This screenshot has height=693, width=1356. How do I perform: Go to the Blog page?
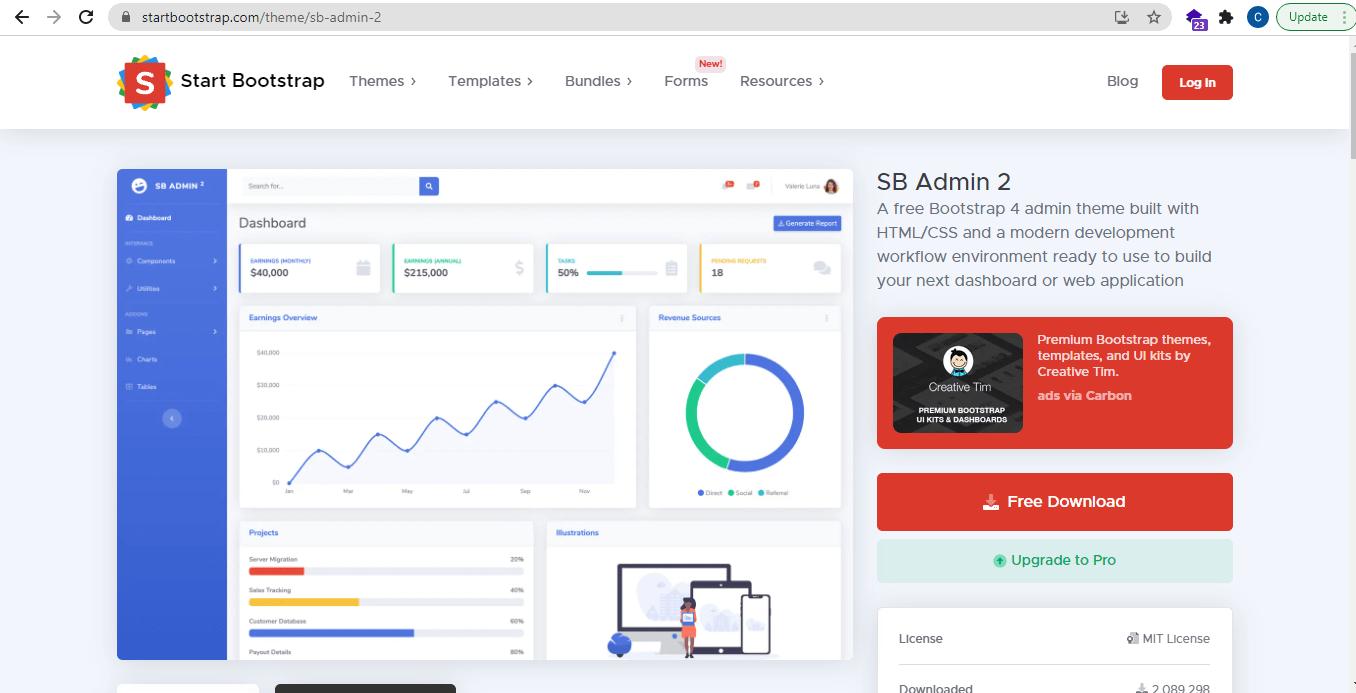click(1122, 81)
